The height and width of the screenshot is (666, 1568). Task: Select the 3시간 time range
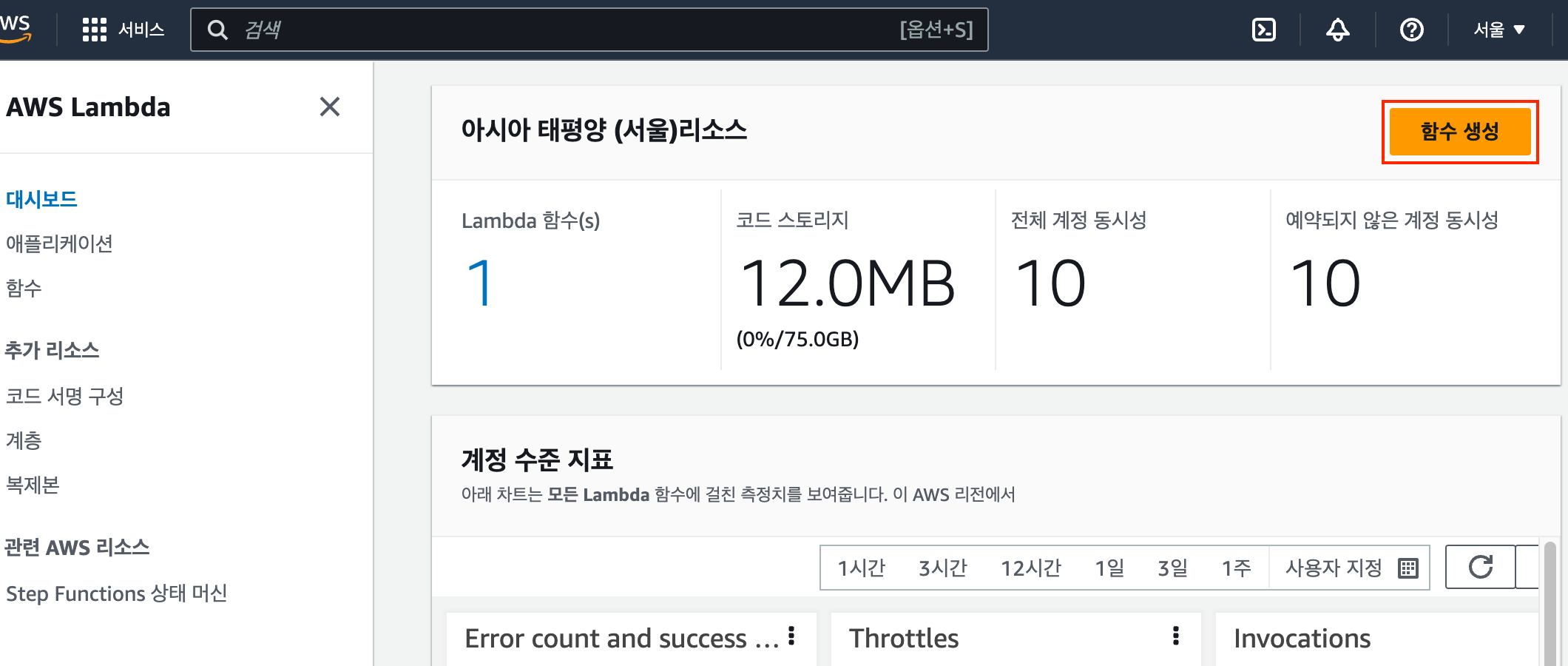[943, 568]
